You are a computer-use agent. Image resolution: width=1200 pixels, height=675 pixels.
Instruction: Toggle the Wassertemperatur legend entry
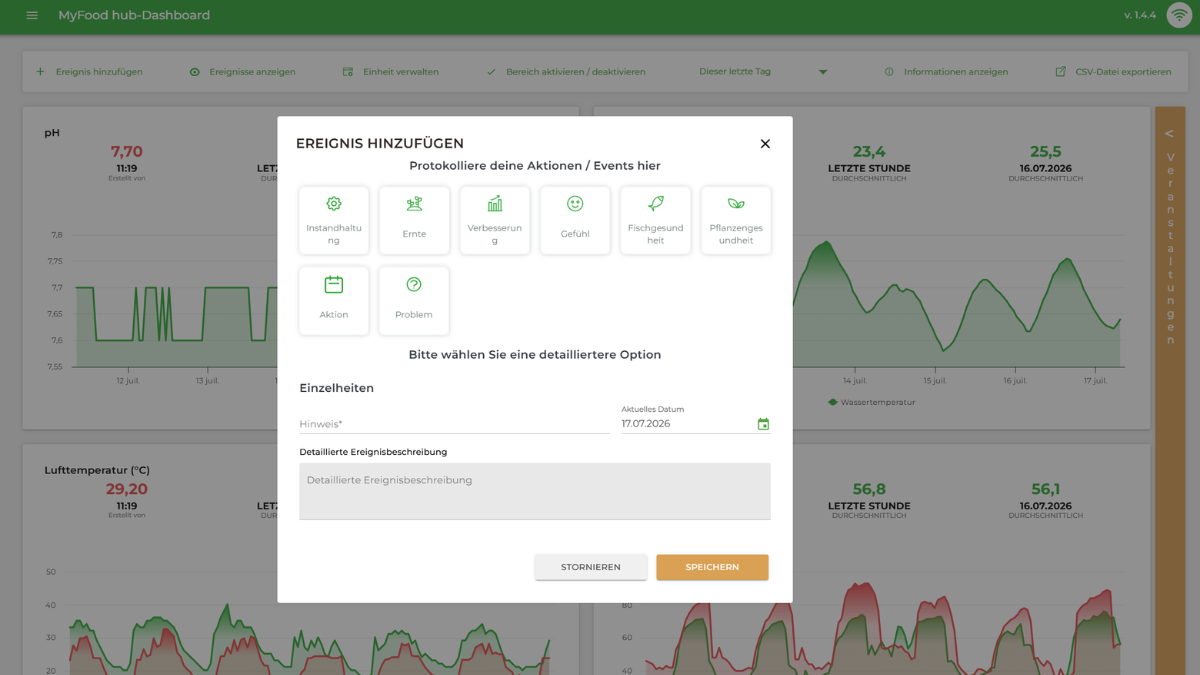click(871, 402)
